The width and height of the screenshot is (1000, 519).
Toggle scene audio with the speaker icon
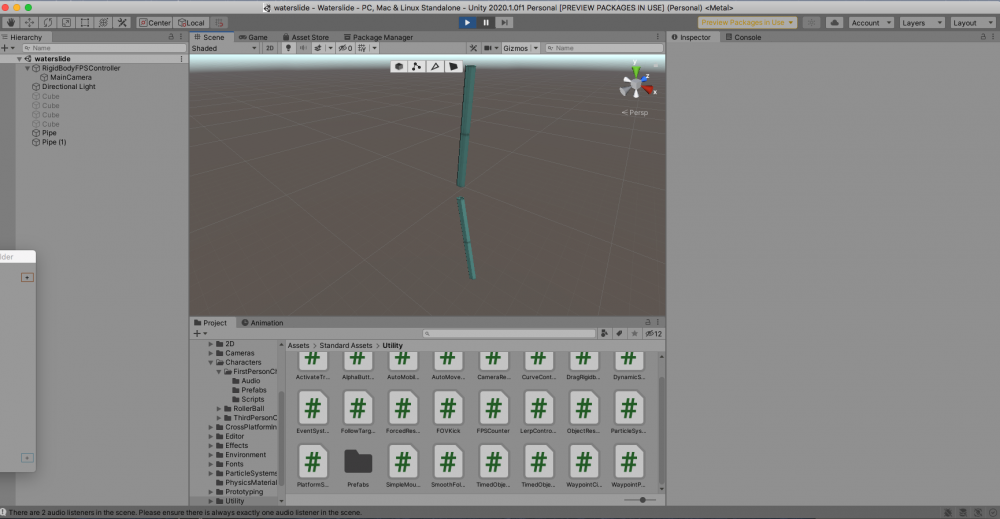click(x=303, y=48)
